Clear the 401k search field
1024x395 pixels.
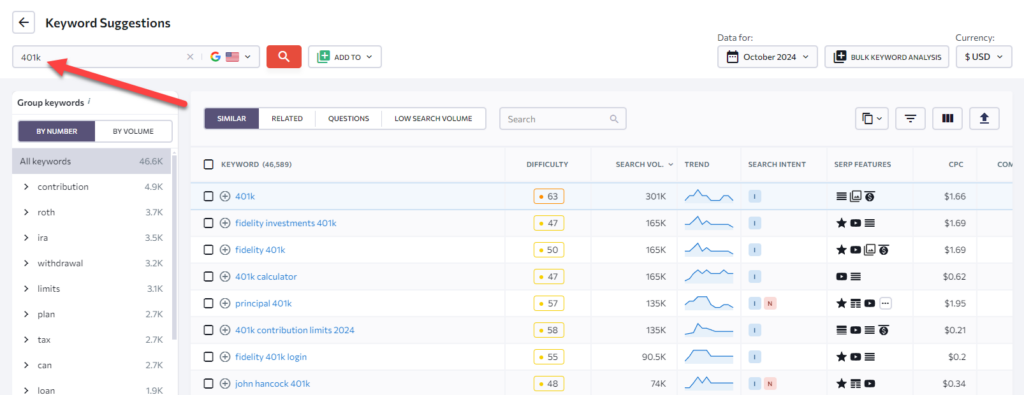tap(190, 57)
